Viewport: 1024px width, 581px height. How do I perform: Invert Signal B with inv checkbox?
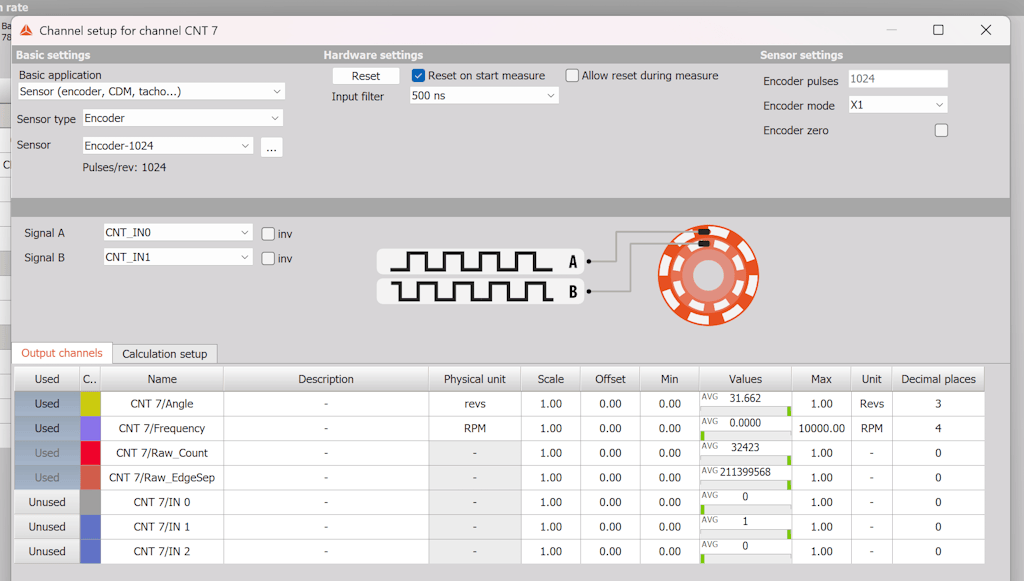(268, 259)
